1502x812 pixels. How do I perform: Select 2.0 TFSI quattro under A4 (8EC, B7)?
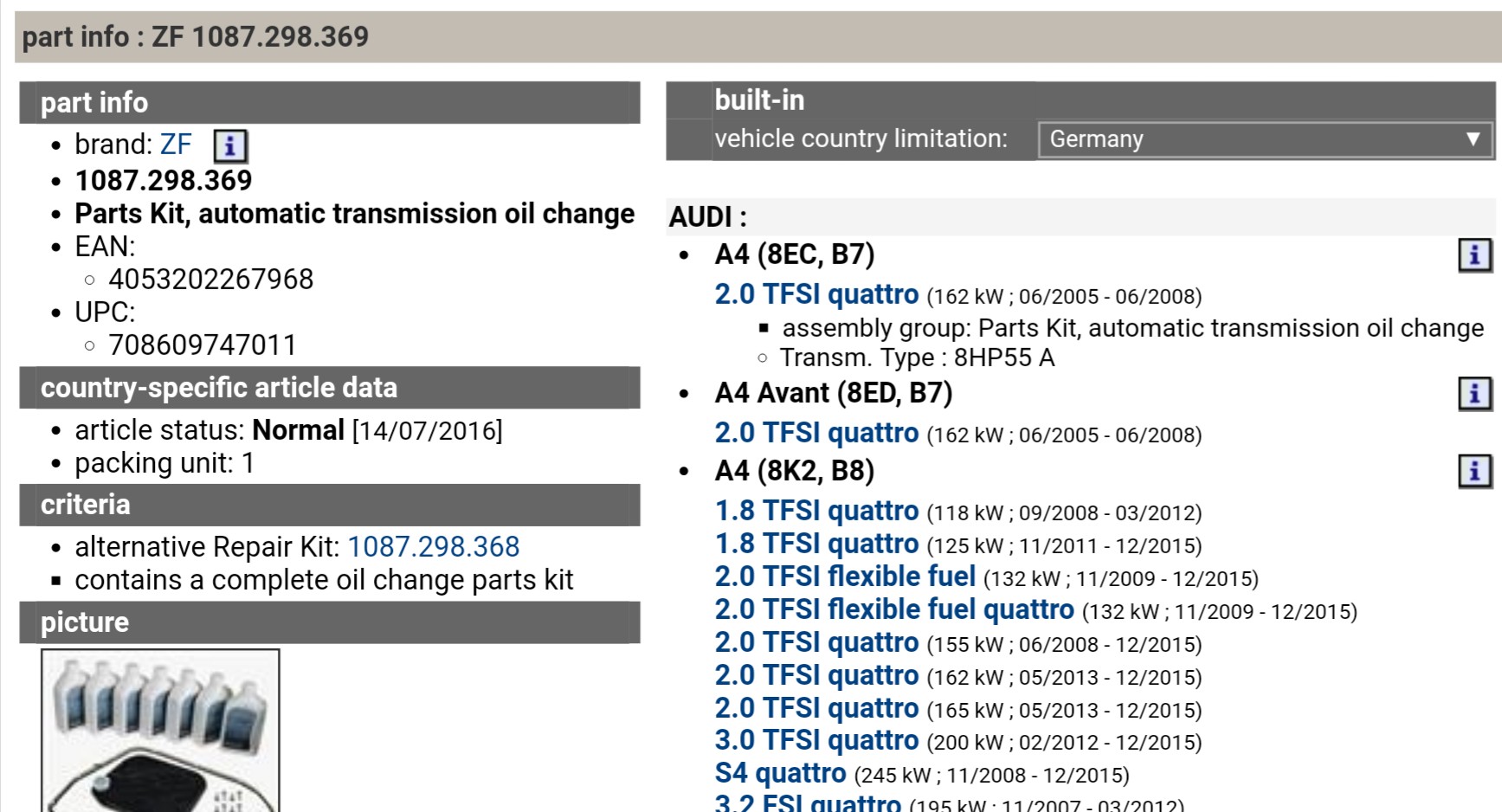point(815,295)
